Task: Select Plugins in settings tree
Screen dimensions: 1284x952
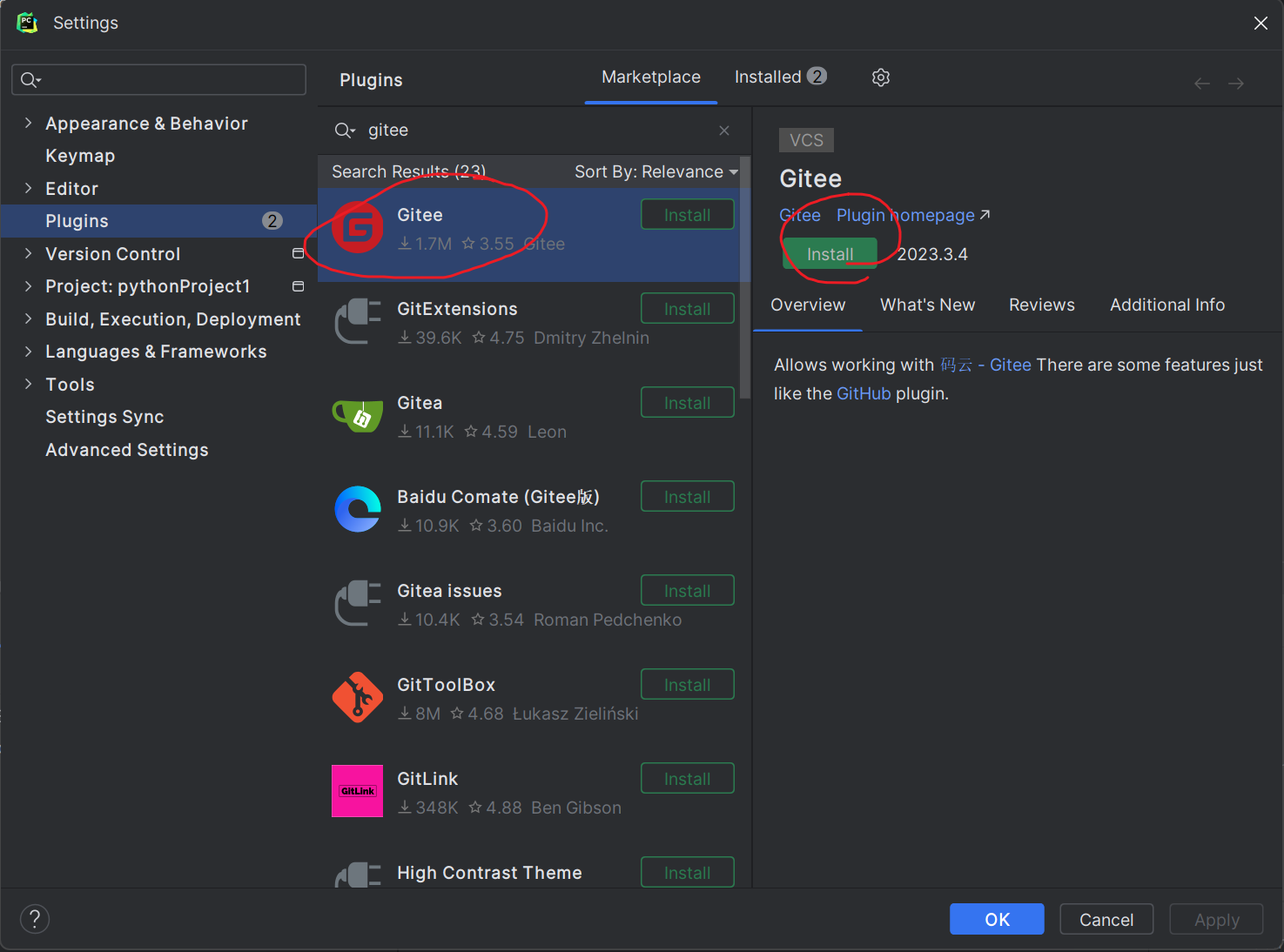Action: [159, 221]
